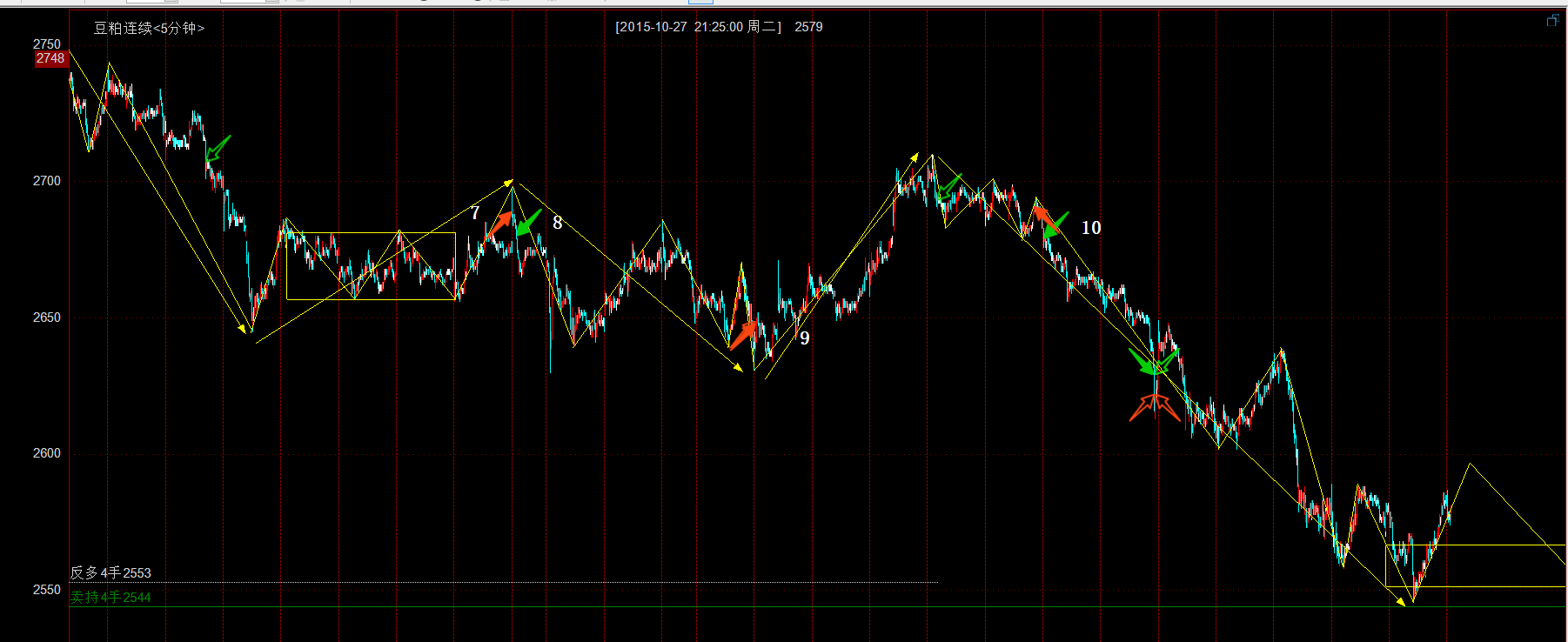Select the chart title 豆粕连续<5分钟>

click(x=149, y=28)
